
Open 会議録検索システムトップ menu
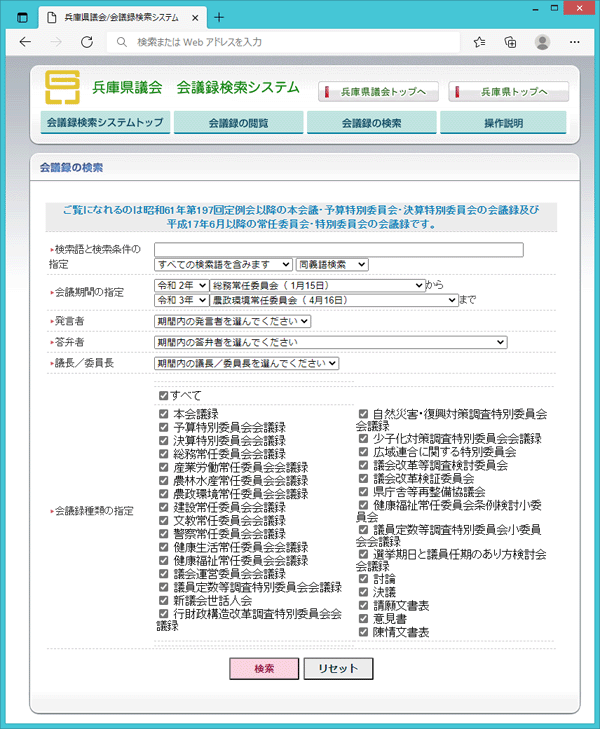tap(105, 123)
